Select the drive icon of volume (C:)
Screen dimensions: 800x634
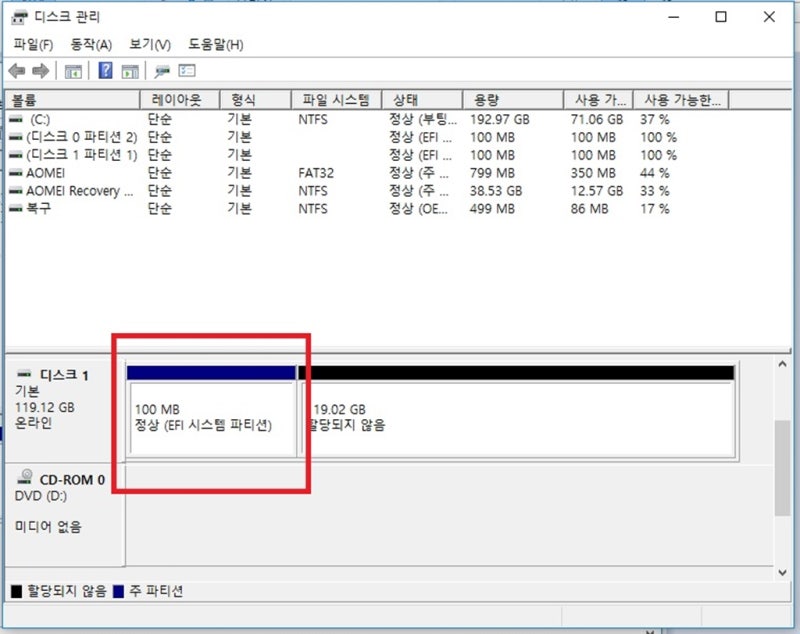point(16,119)
